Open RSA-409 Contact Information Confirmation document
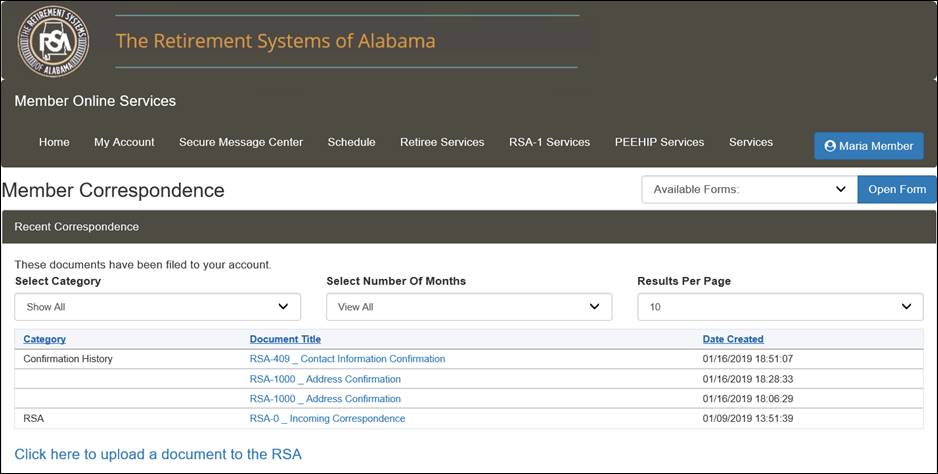The height and width of the screenshot is (474, 938). (347, 359)
